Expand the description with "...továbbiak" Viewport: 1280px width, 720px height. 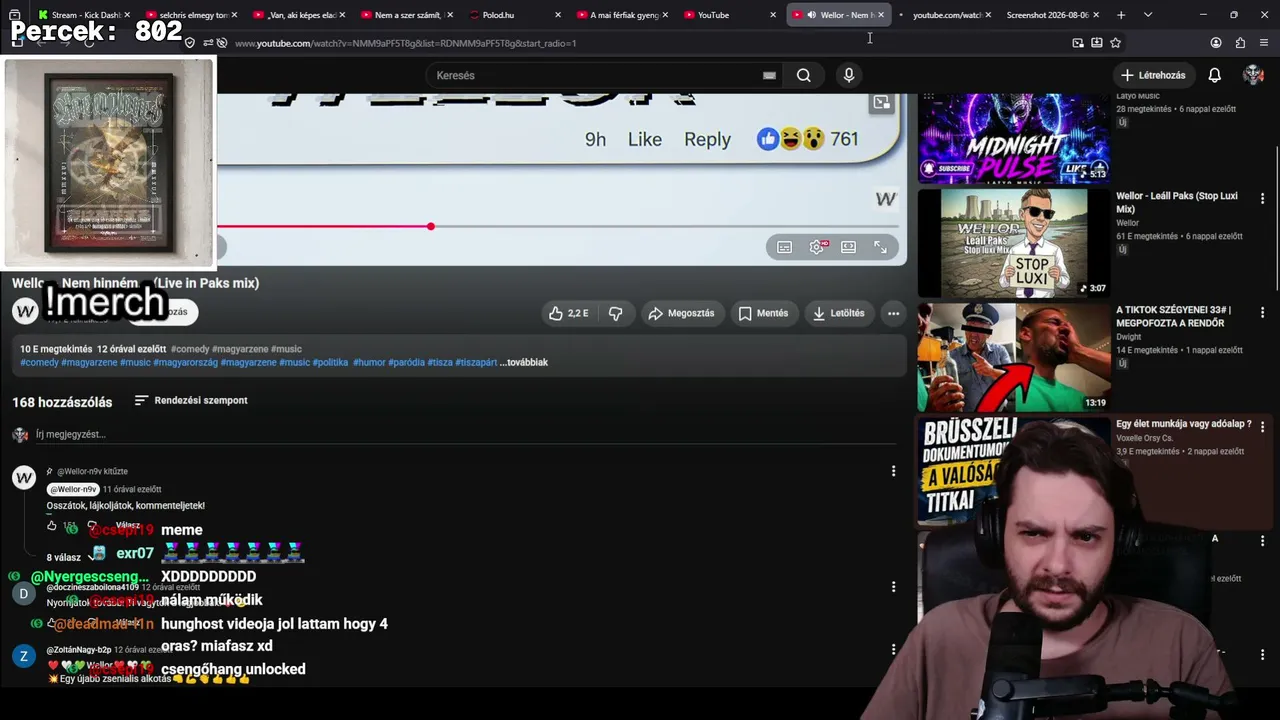(523, 362)
